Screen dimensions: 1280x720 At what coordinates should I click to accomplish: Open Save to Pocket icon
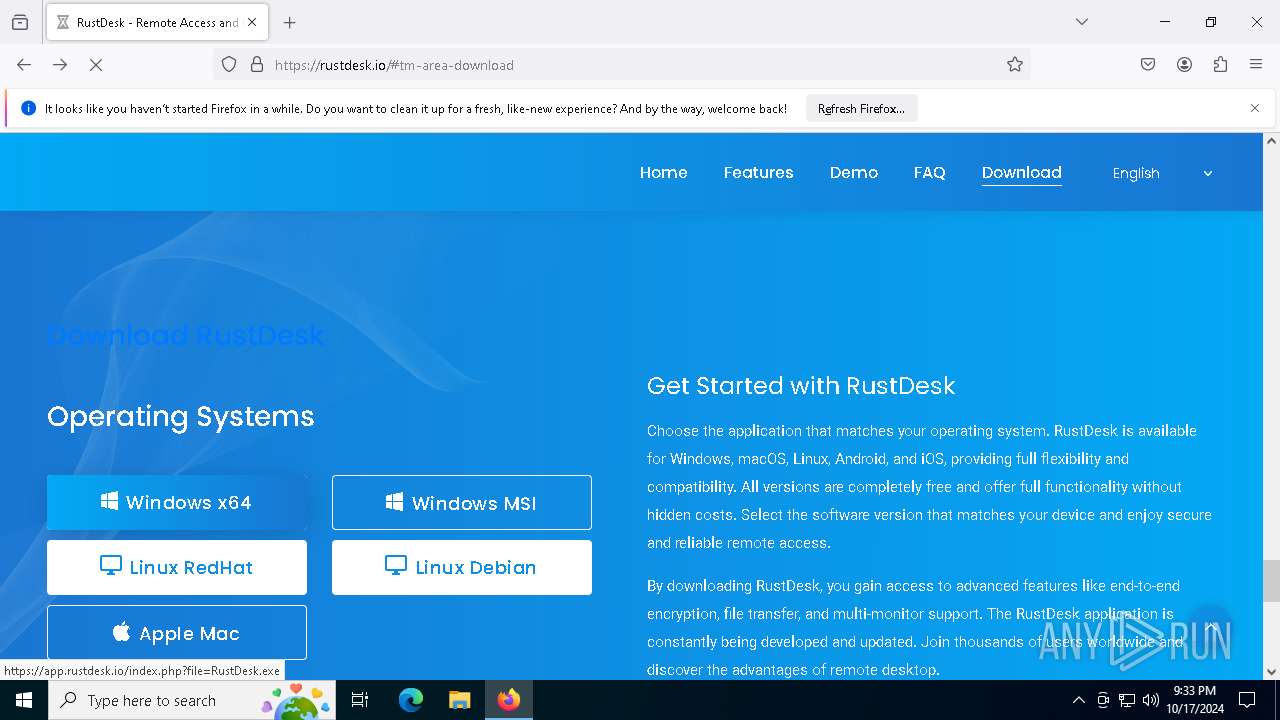coord(1148,65)
